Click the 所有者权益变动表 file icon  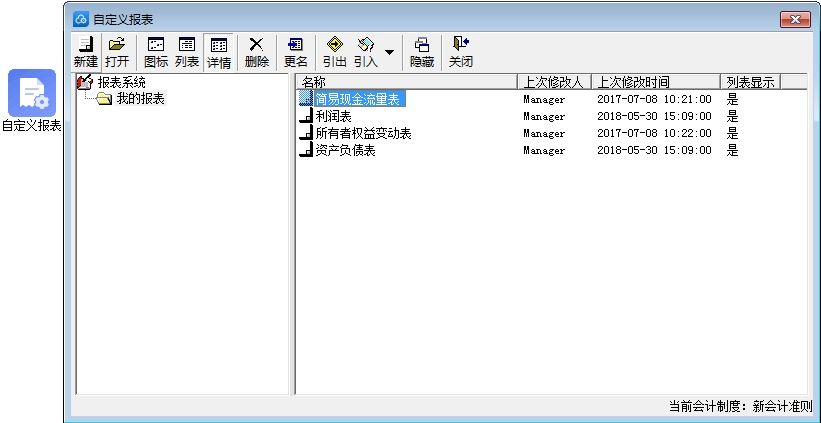306,133
